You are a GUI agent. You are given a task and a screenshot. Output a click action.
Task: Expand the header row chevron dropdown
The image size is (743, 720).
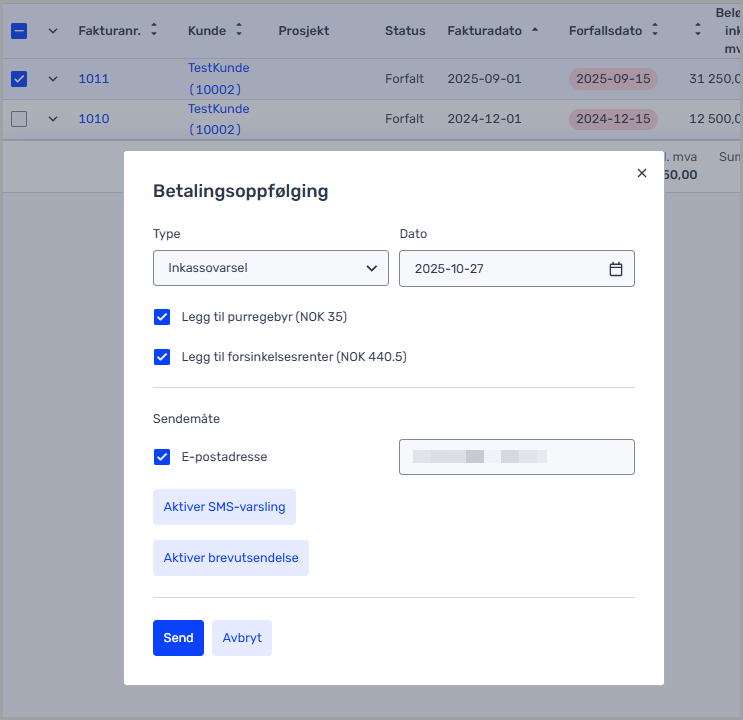(53, 31)
